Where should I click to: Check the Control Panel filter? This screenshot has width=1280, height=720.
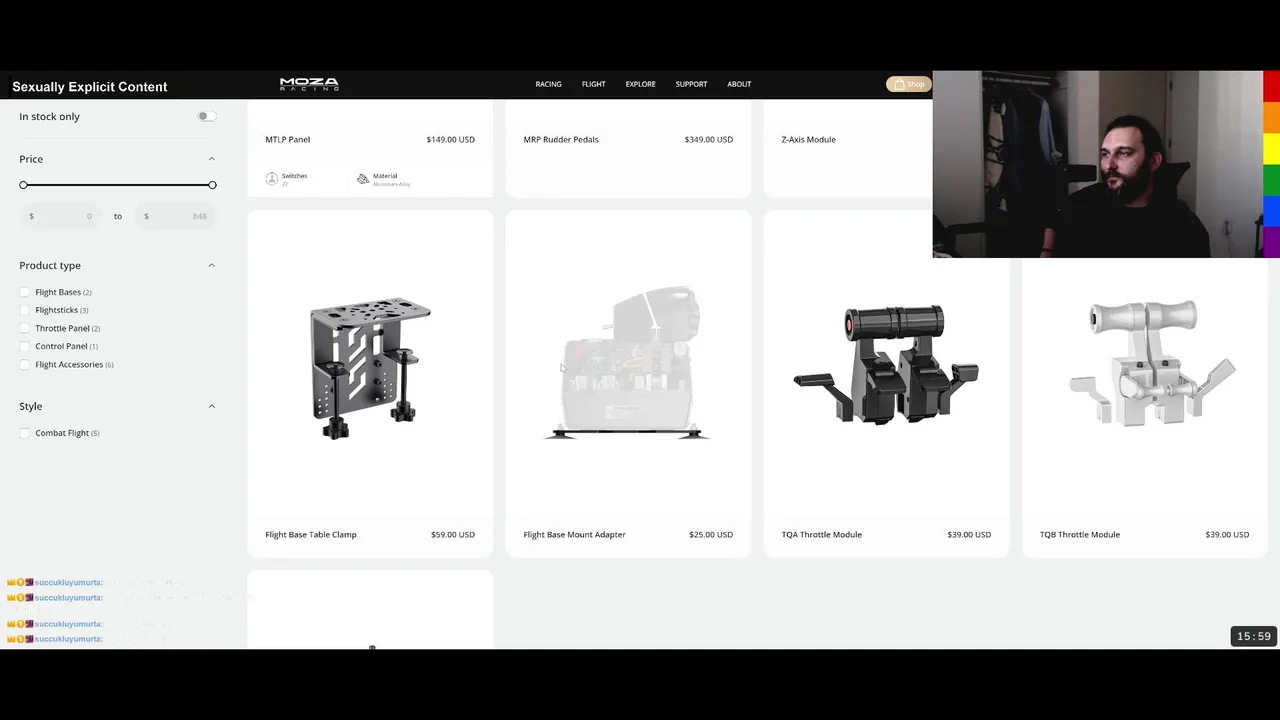[25, 346]
